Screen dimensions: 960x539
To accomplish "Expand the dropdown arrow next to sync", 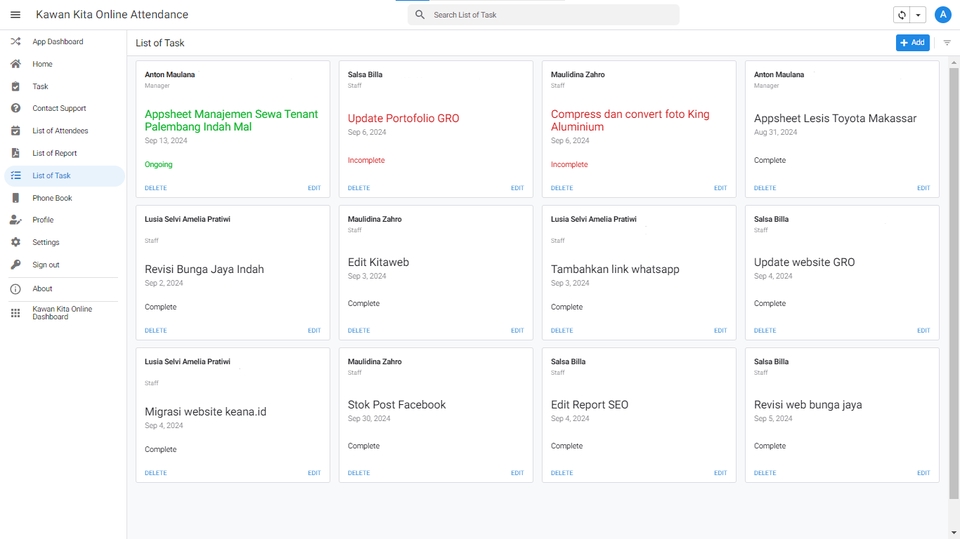I will (x=917, y=15).
